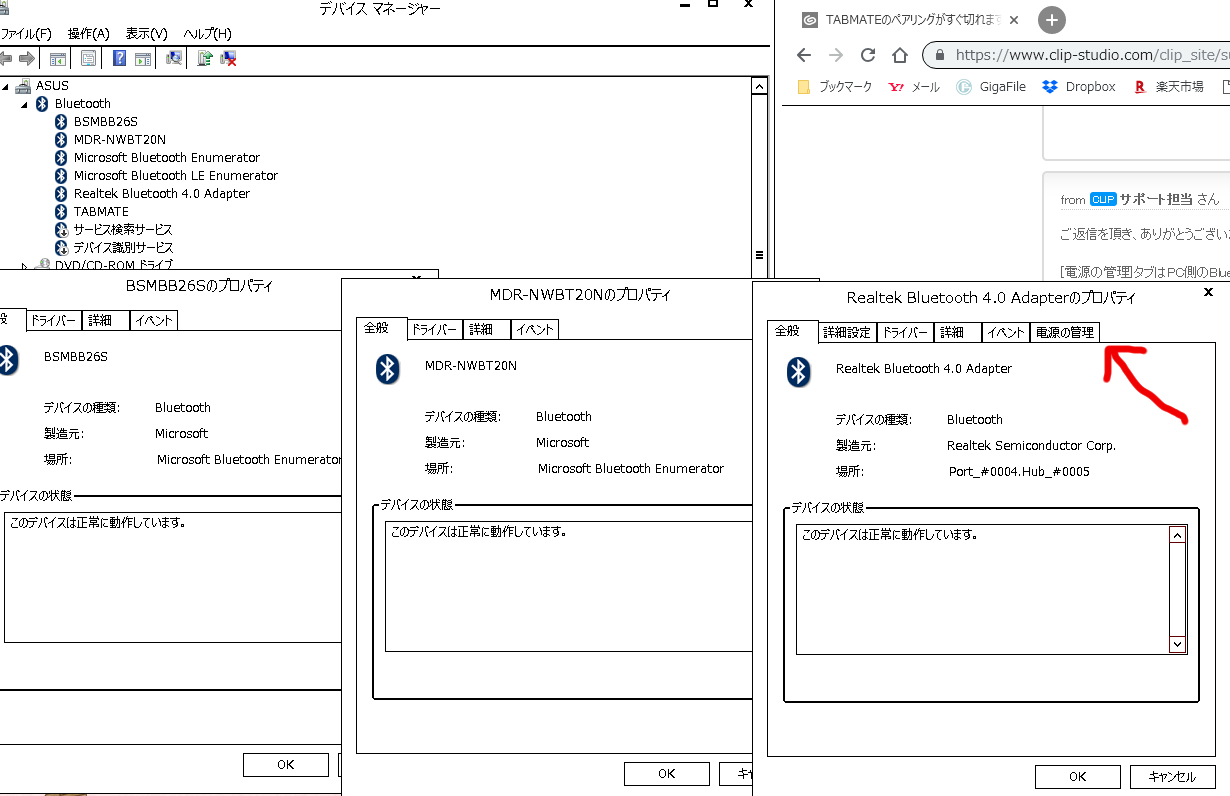Click scroll-up arrow in Realtek status box
The image size is (1230, 796).
pos(1177,535)
